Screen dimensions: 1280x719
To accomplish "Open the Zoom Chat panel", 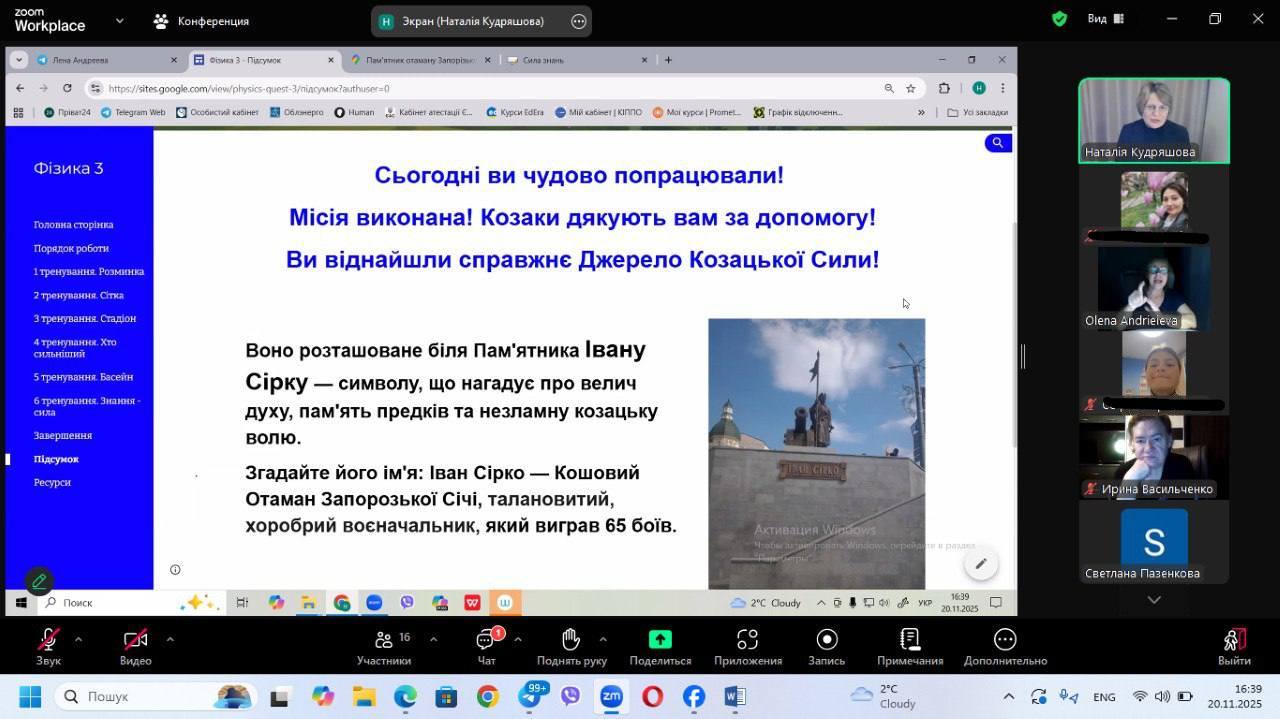I will (x=486, y=646).
